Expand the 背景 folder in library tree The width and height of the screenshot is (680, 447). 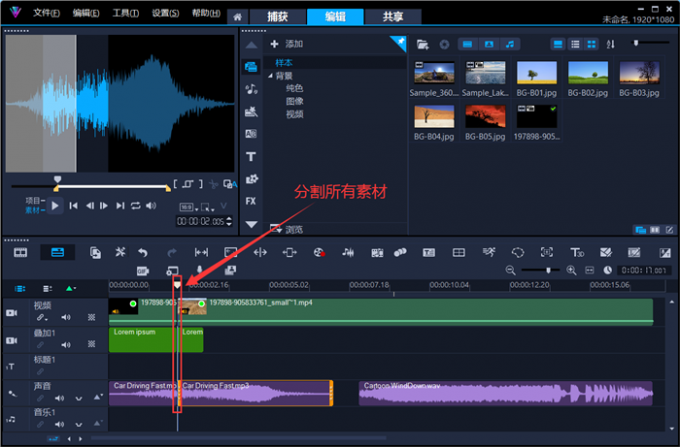click(270, 76)
